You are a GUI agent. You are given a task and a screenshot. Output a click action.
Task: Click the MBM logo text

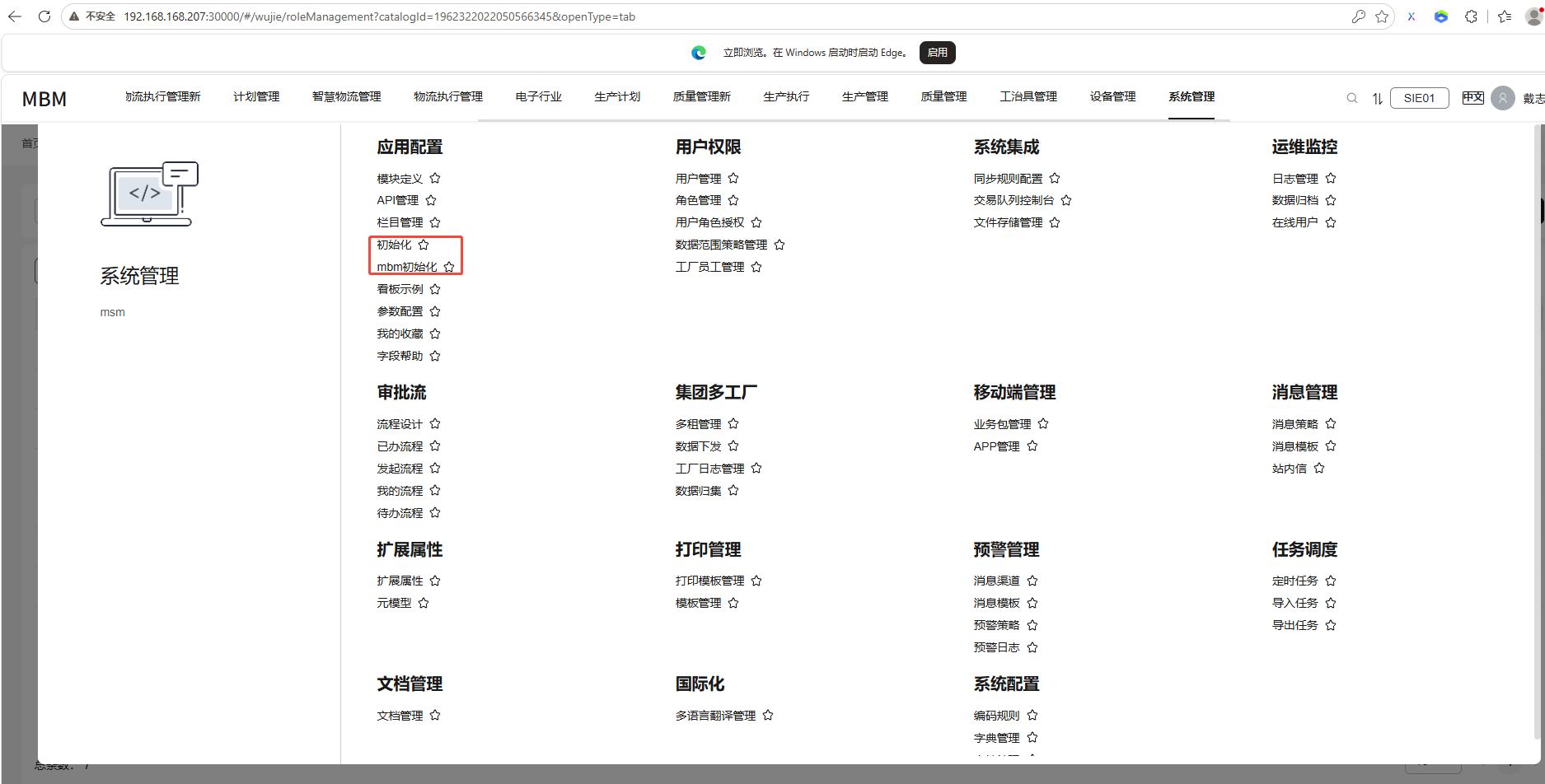coord(44,99)
